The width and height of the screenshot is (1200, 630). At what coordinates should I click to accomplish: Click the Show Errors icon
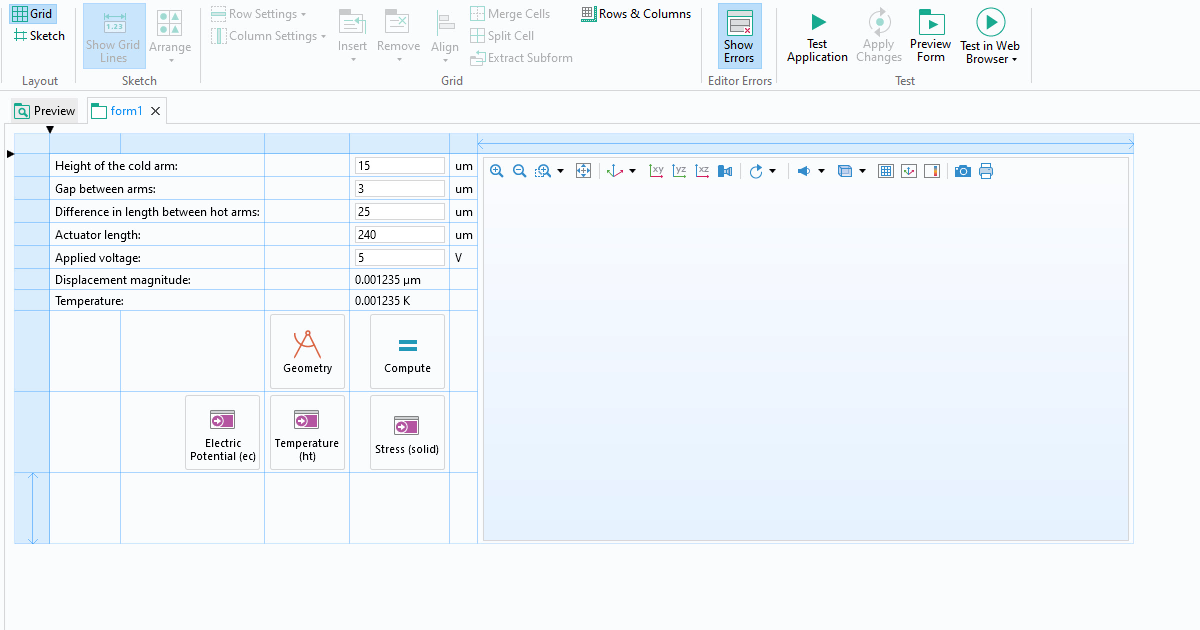coord(739,36)
